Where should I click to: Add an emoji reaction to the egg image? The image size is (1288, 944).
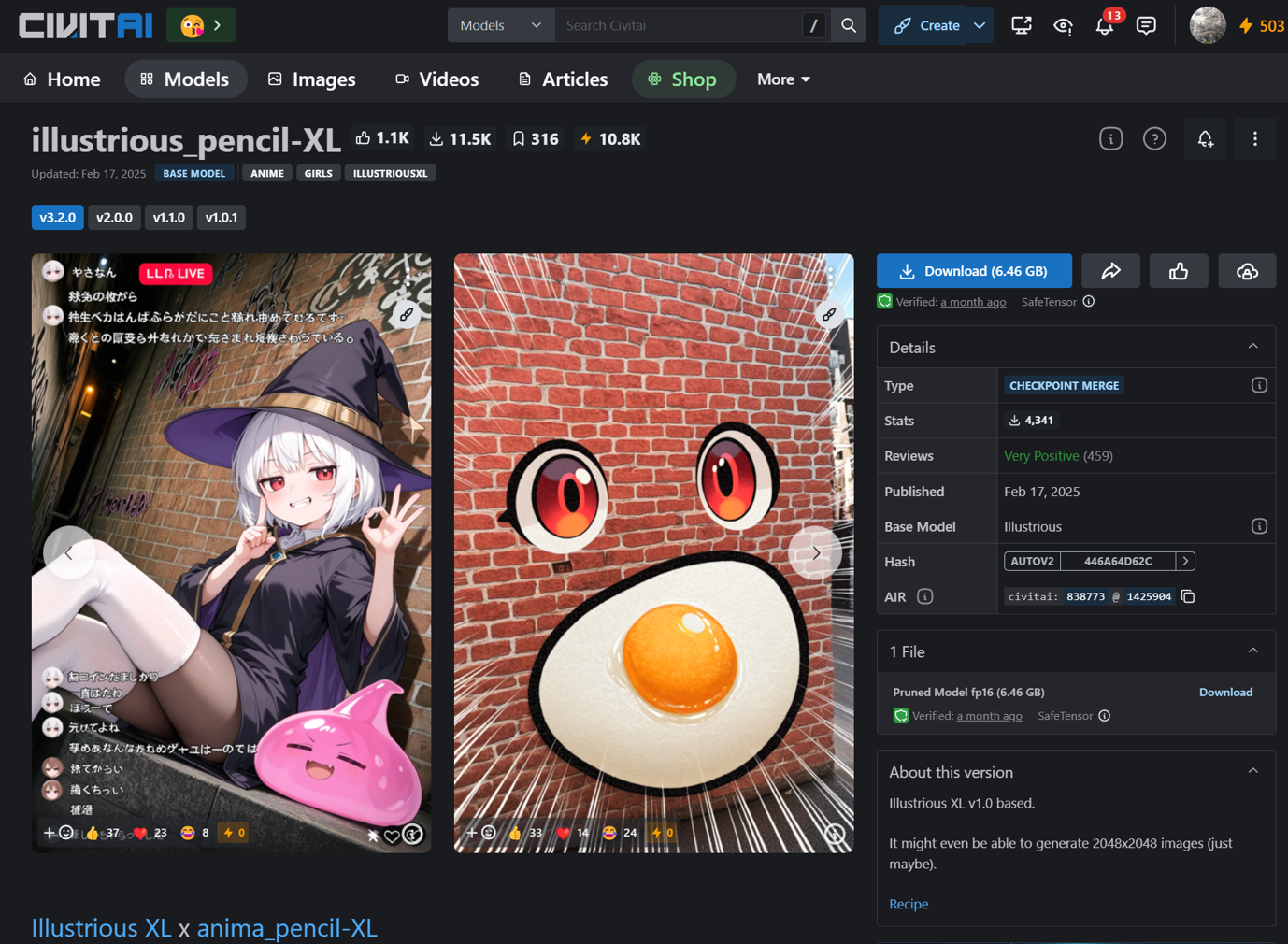coord(480,833)
